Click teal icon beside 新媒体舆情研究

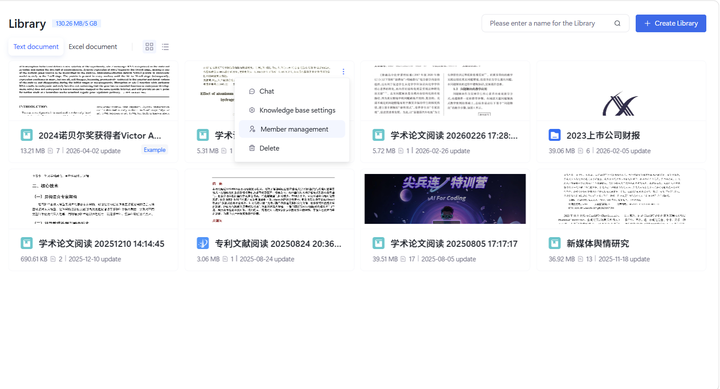555,243
